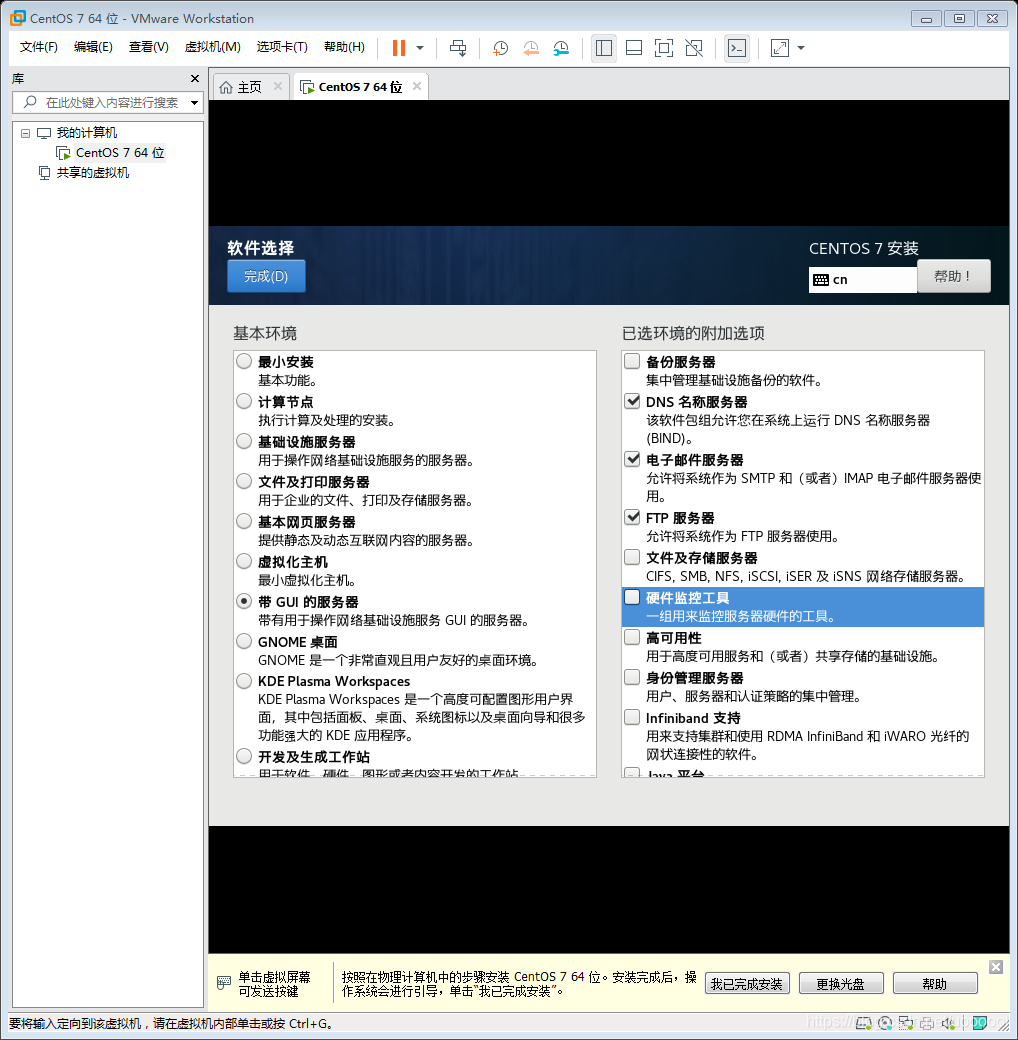
Task: Open the snapshot manager icon
Action: click(562, 48)
